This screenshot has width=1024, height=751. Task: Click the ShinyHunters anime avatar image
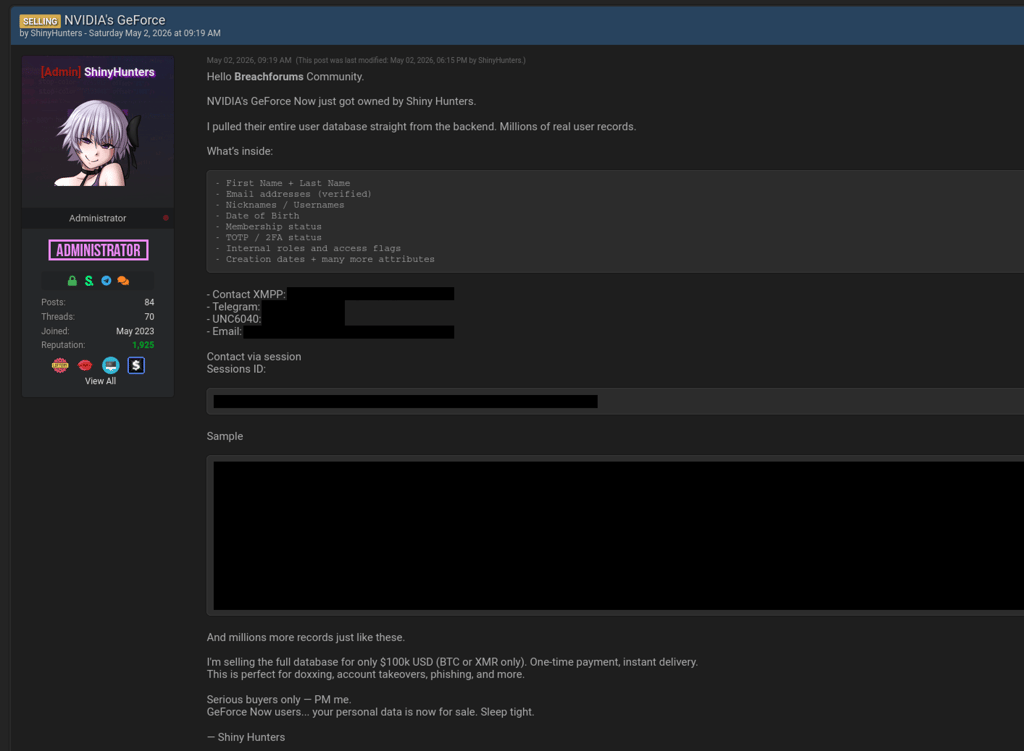click(98, 143)
